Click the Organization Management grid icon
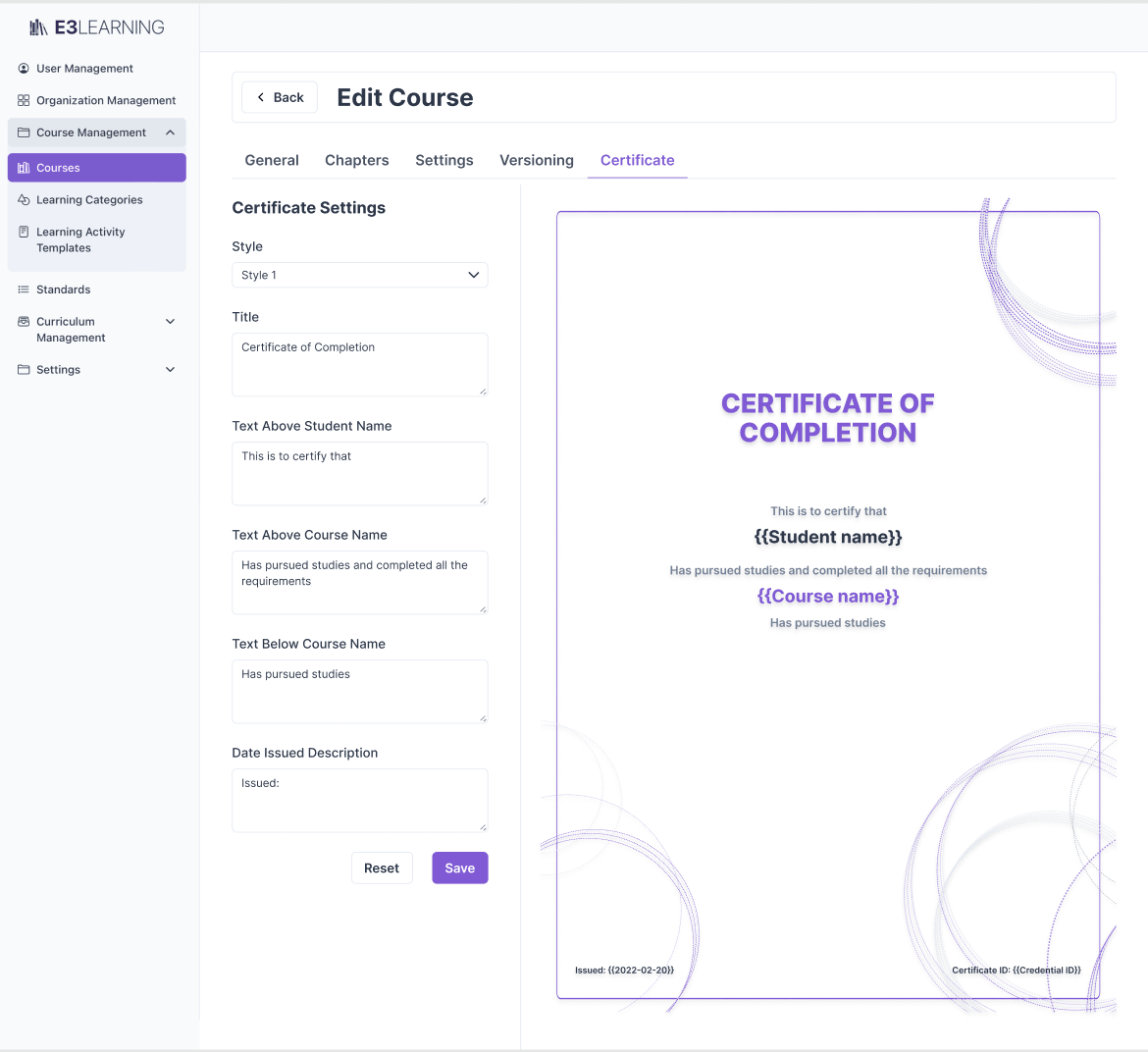Viewport: 1148px width, 1052px height. tap(24, 100)
